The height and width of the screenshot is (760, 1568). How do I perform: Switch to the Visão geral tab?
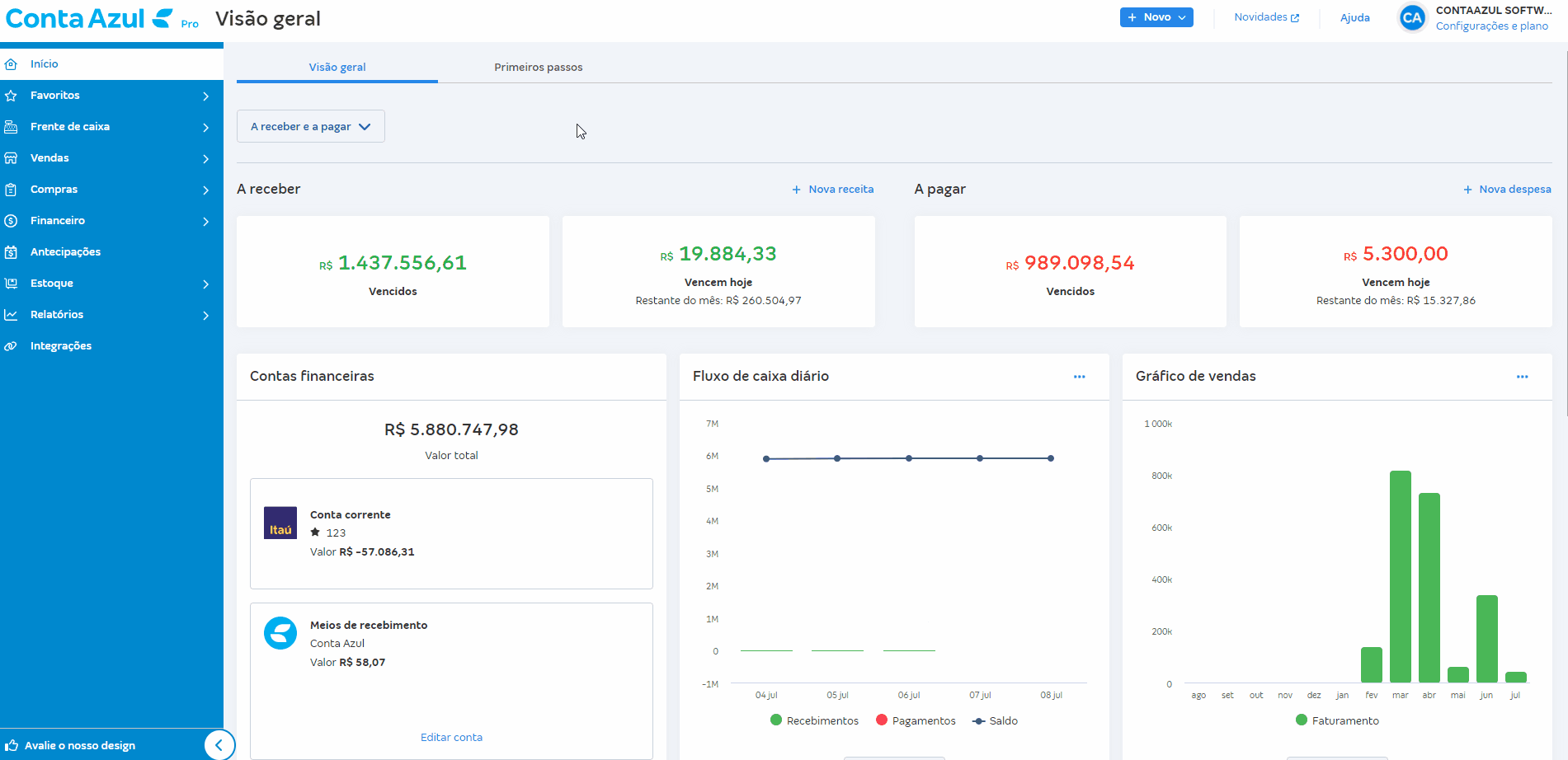[337, 68]
